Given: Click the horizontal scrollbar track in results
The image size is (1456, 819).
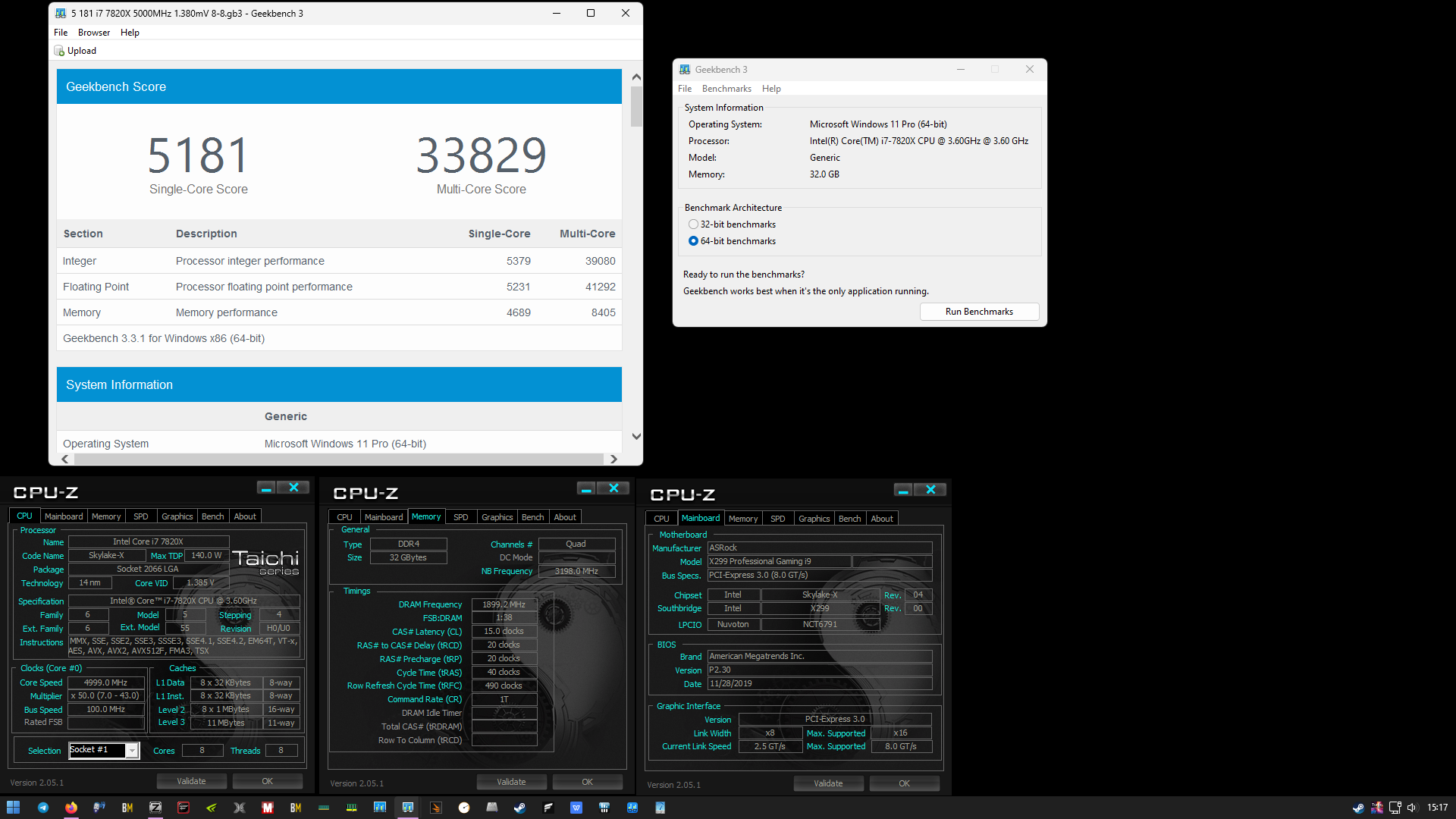Looking at the screenshot, I should (339, 459).
